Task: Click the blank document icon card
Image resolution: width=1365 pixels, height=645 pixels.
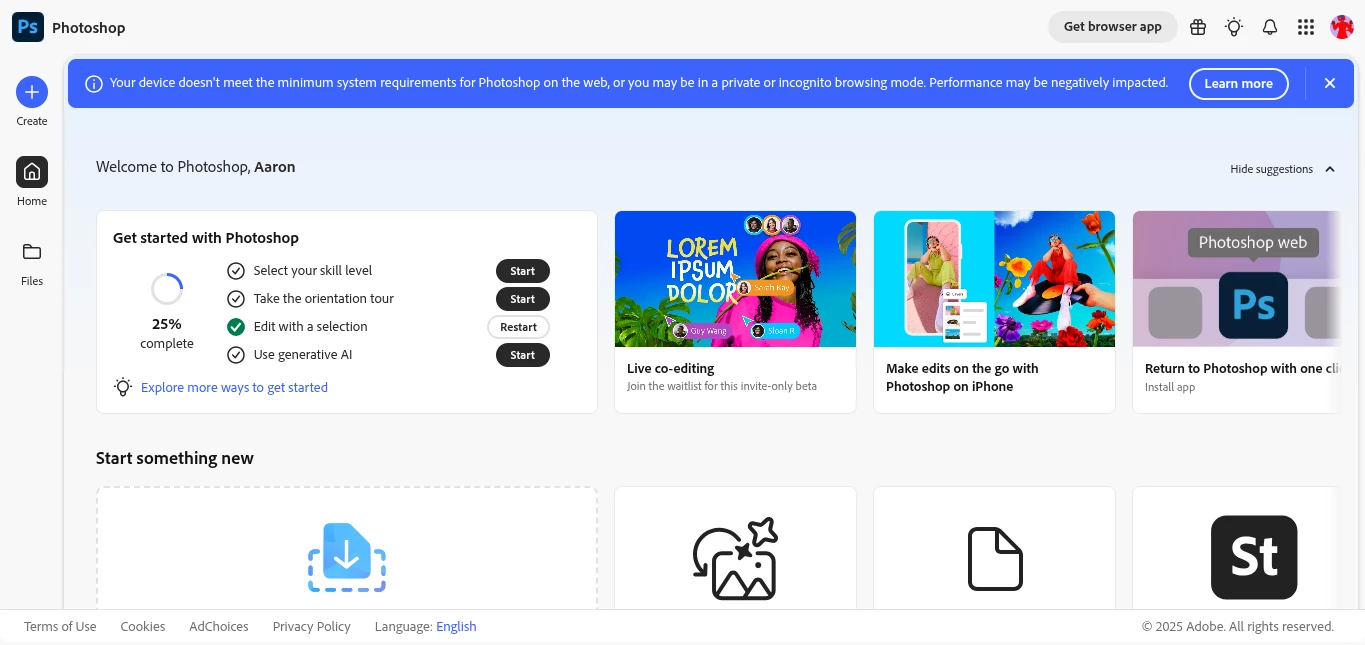Action: [995, 559]
